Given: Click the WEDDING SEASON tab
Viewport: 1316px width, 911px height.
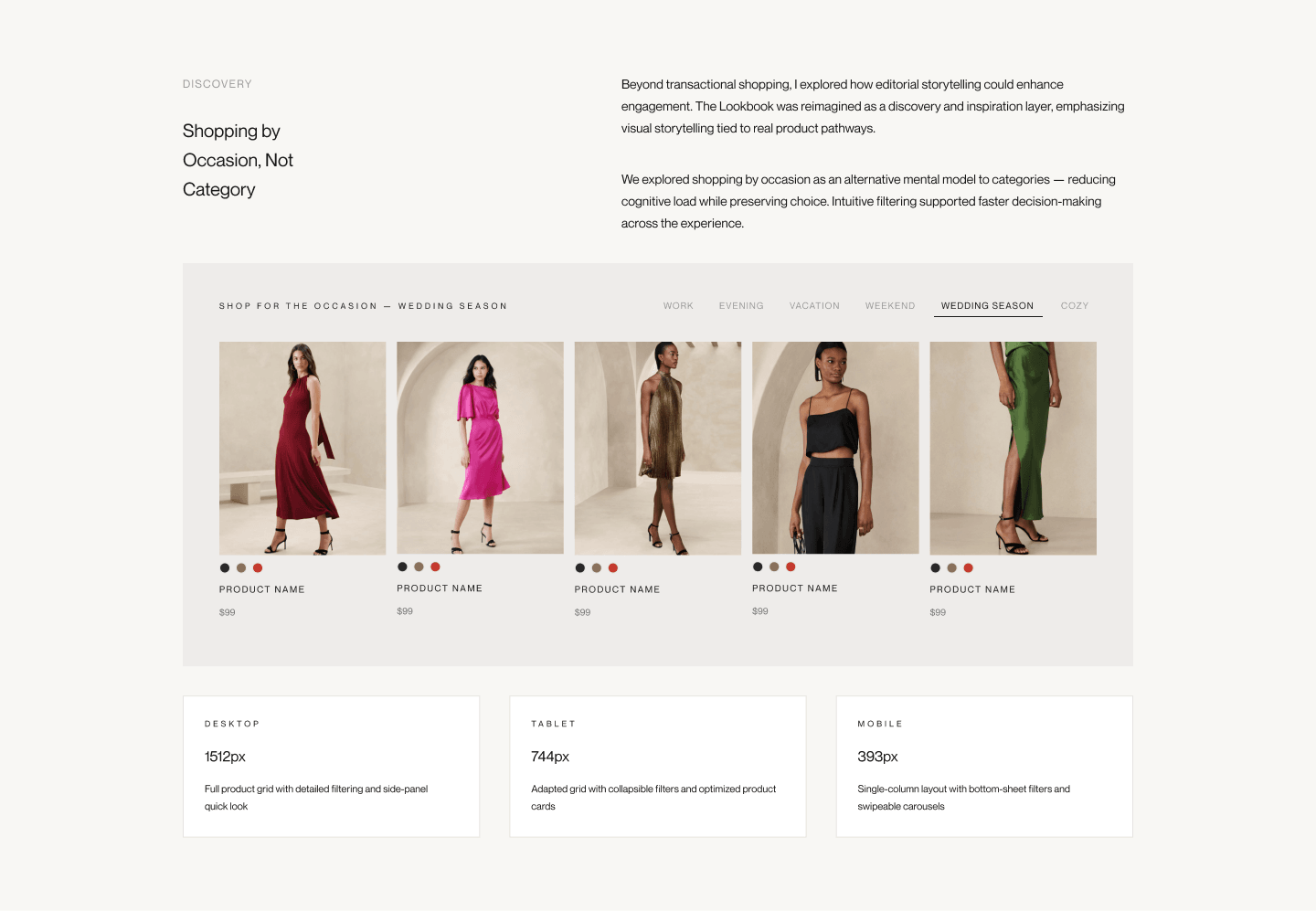Looking at the screenshot, I should 988,306.
